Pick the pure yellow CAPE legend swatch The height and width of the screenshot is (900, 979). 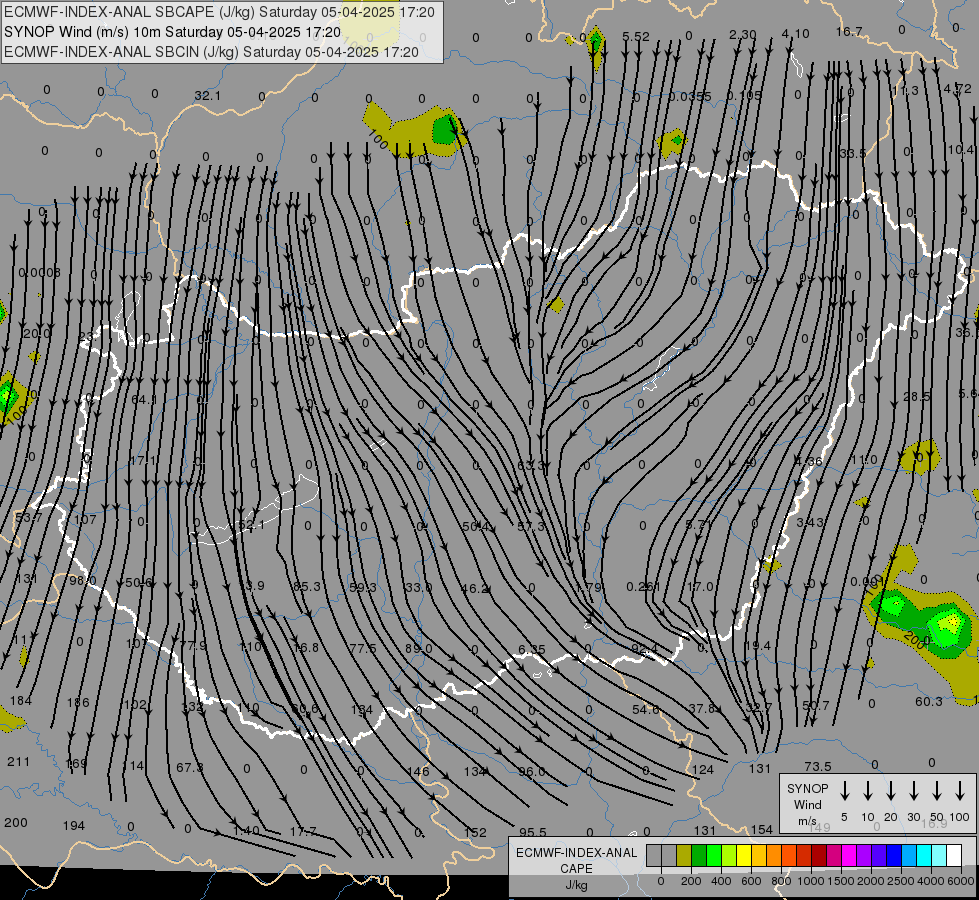point(744,856)
